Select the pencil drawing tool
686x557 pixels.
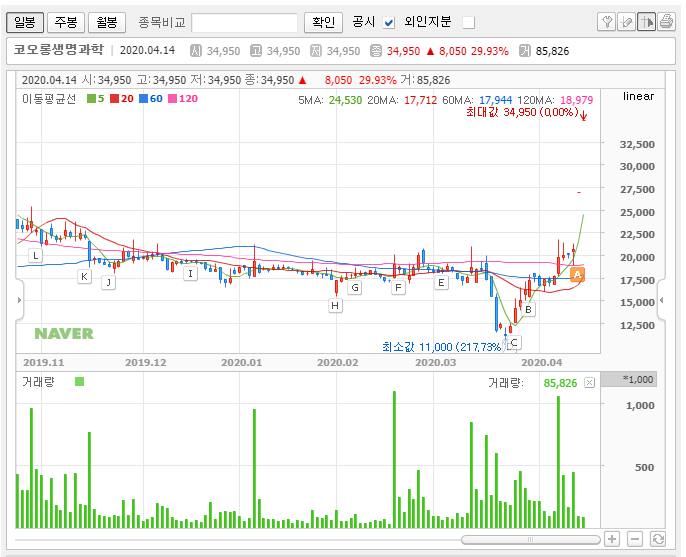(626, 21)
